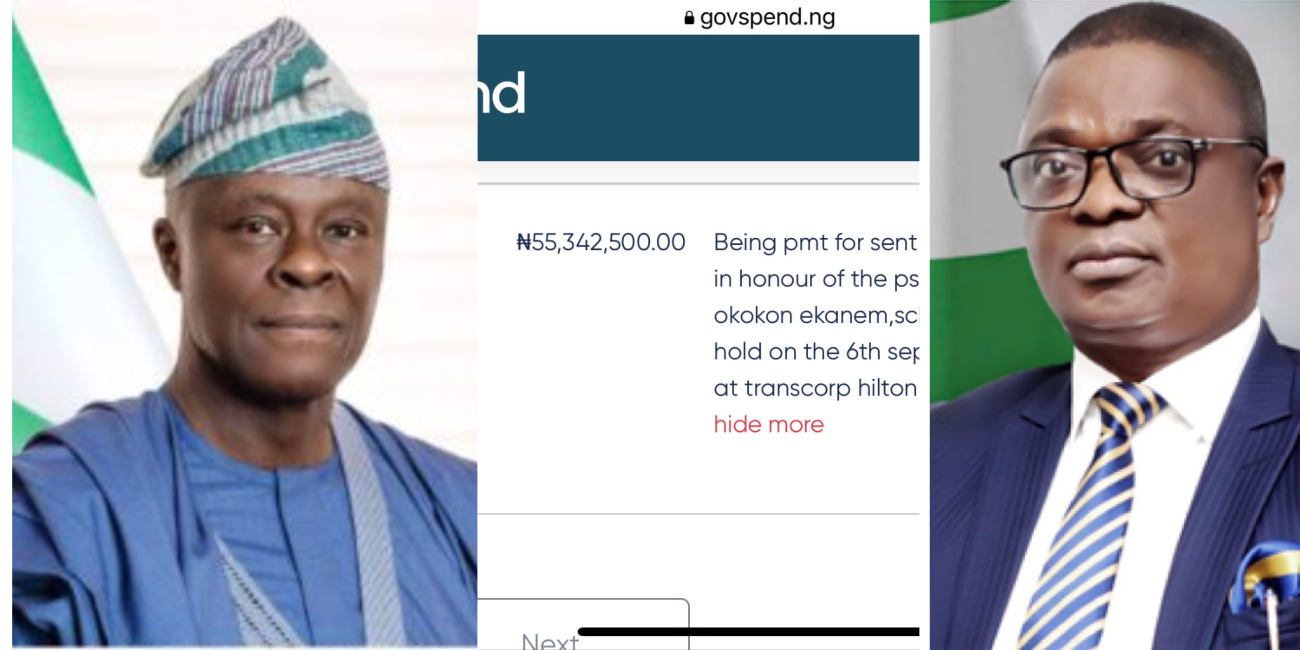This screenshot has width=1300, height=650.
Task: Collapse description with 'hide more' link
Action: 768,424
